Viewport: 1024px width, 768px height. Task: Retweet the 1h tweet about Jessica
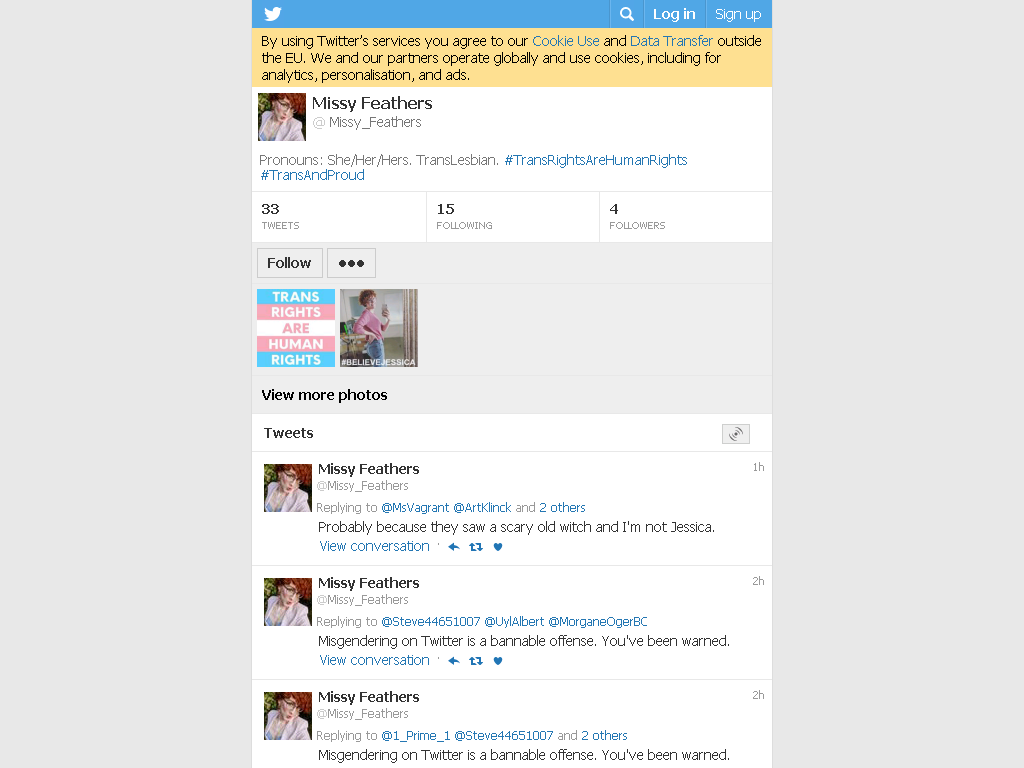[x=476, y=547]
